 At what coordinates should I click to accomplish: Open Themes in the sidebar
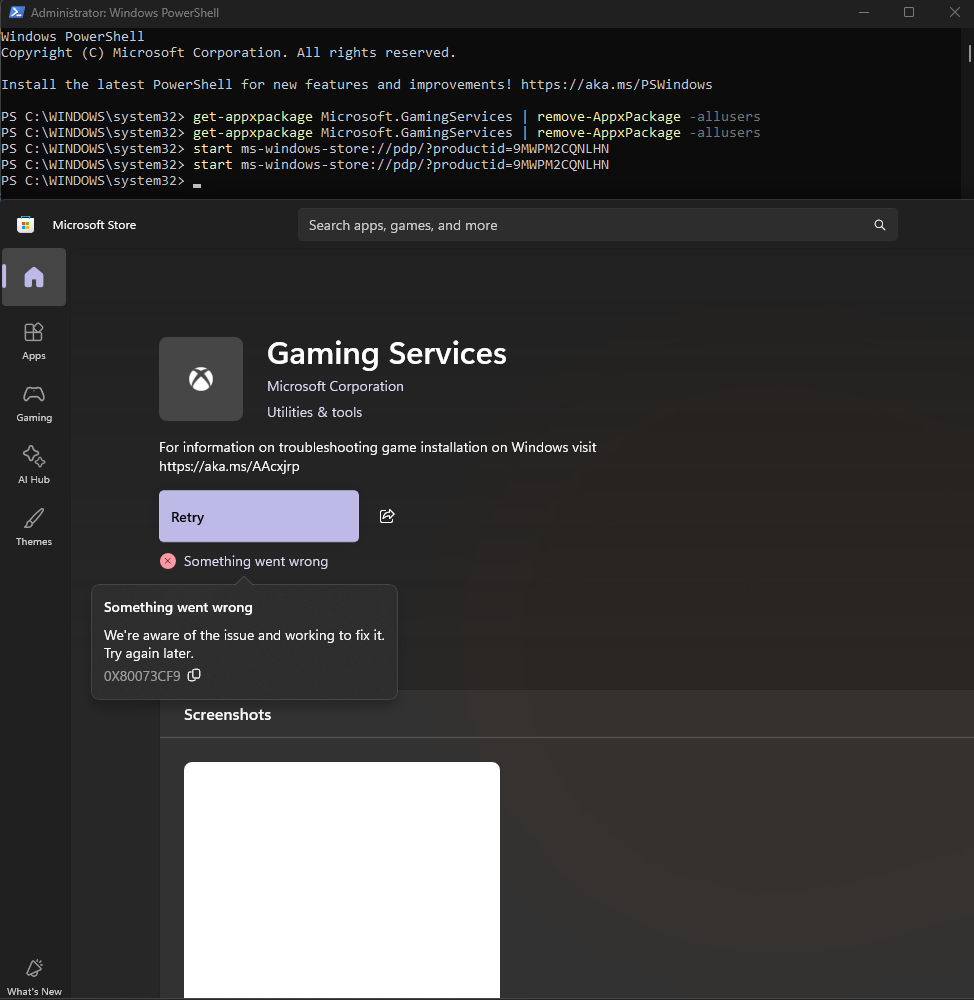[x=34, y=527]
